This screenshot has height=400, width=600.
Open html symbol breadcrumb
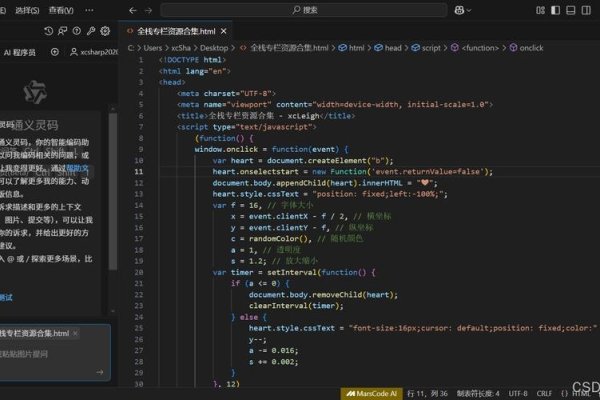point(351,48)
